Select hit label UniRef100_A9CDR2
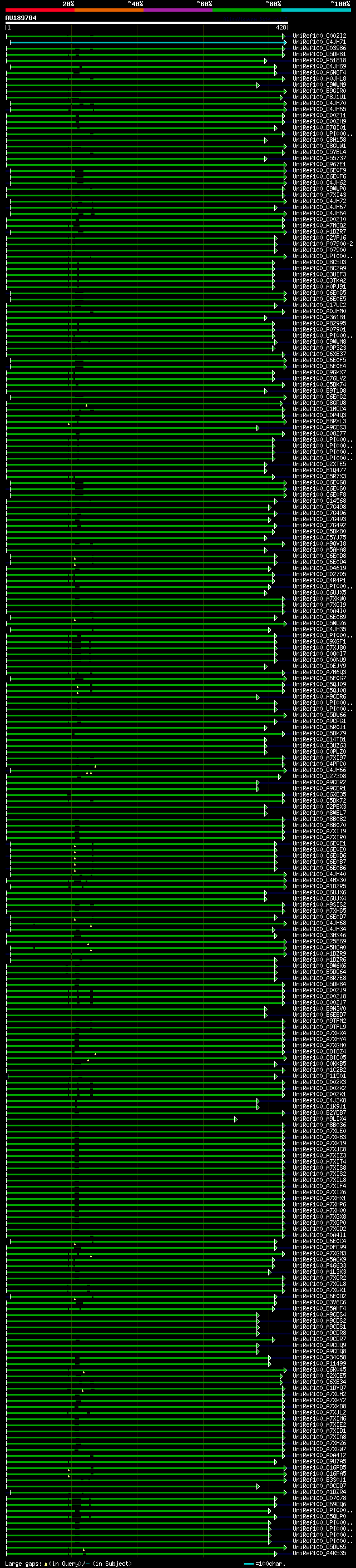The width and height of the screenshot is (356, 1568). 319,782
